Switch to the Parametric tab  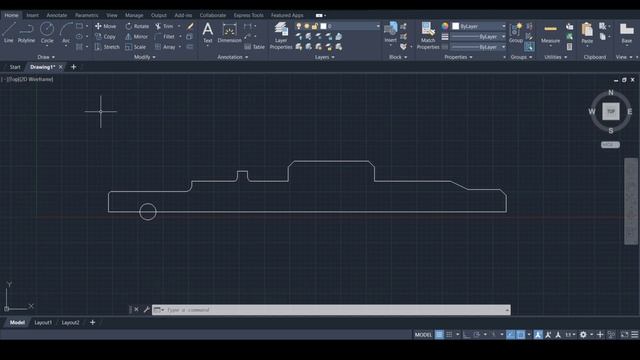pyautogui.click(x=86, y=15)
